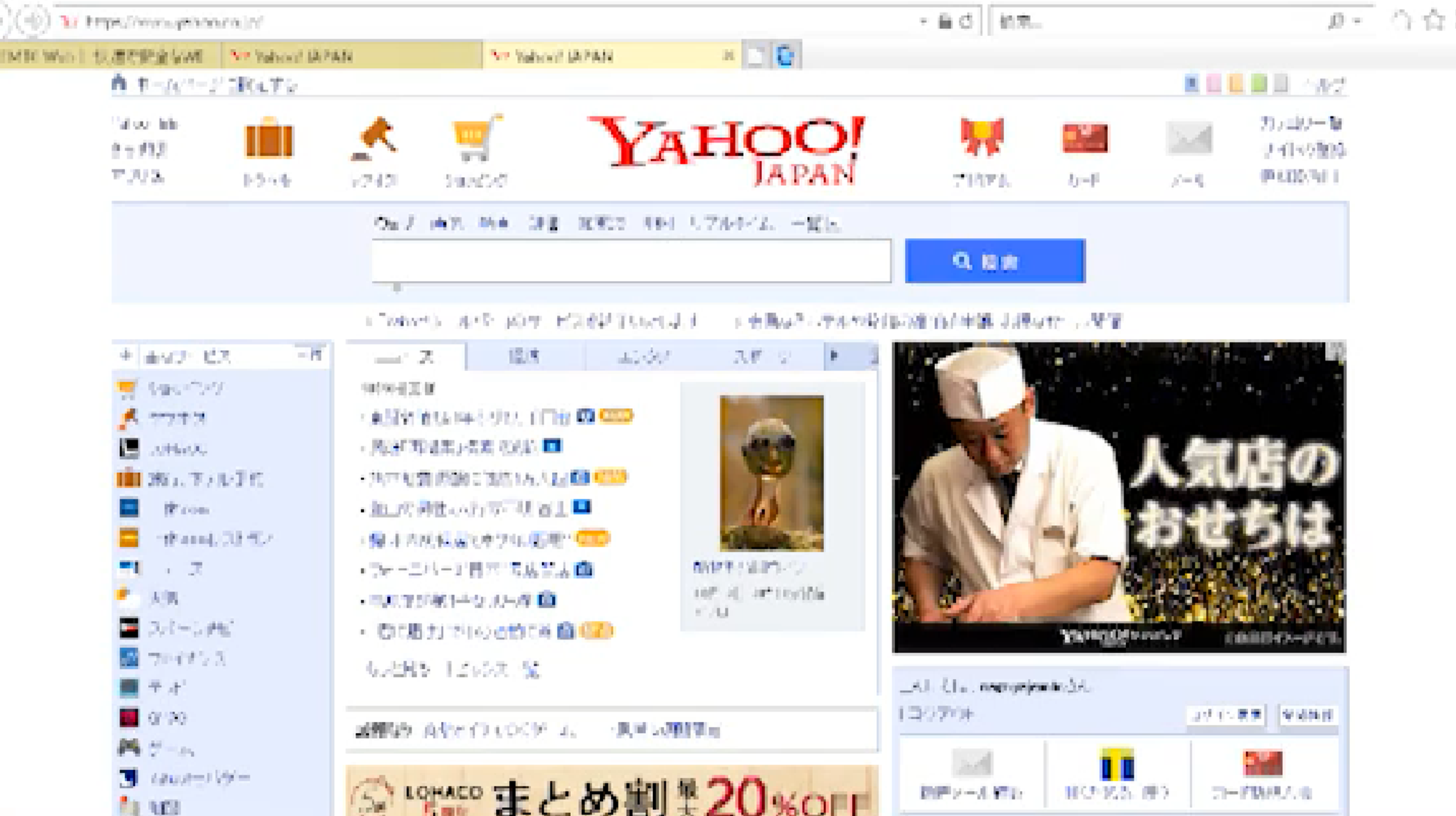Image resolution: width=1456 pixels, height=816 pixels.
Task: Open the gavel auctions item in the left sidebar
Action: click(x=161, y=418)
